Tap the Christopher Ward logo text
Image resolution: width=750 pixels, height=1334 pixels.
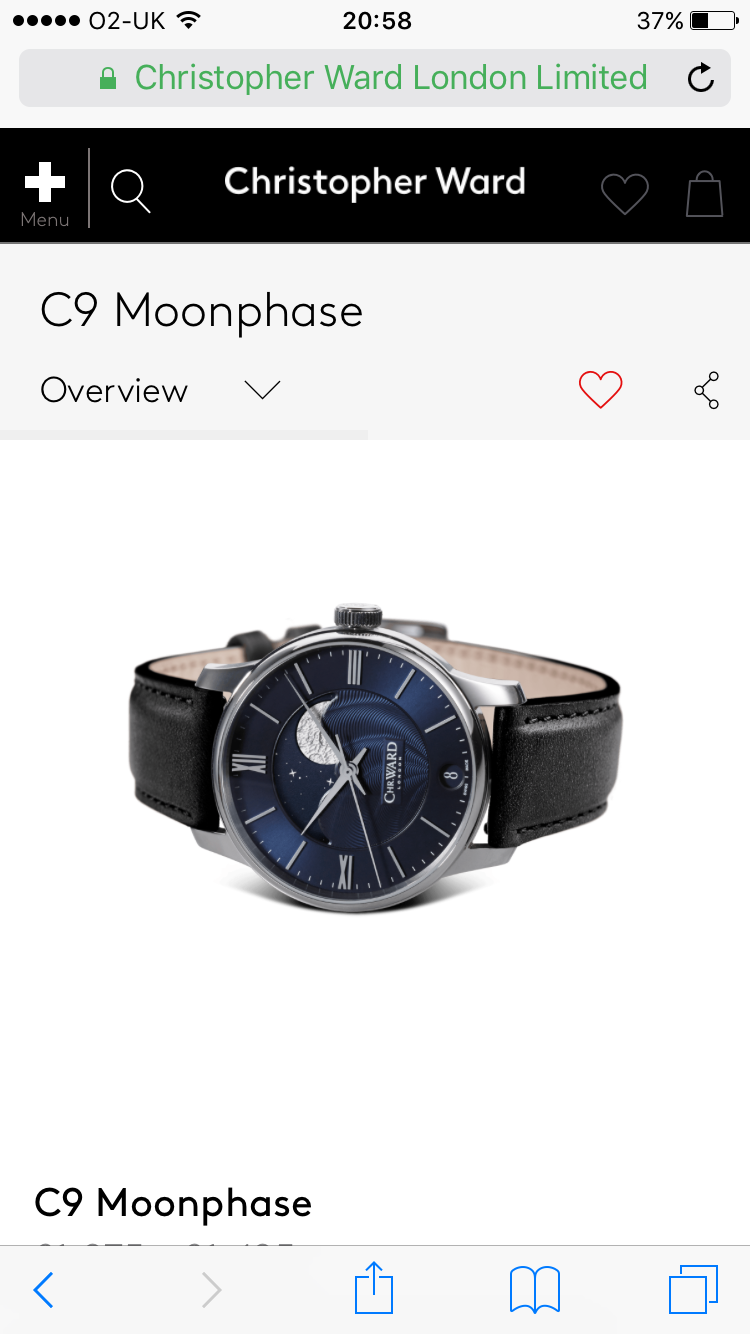[x=375, y=182]
